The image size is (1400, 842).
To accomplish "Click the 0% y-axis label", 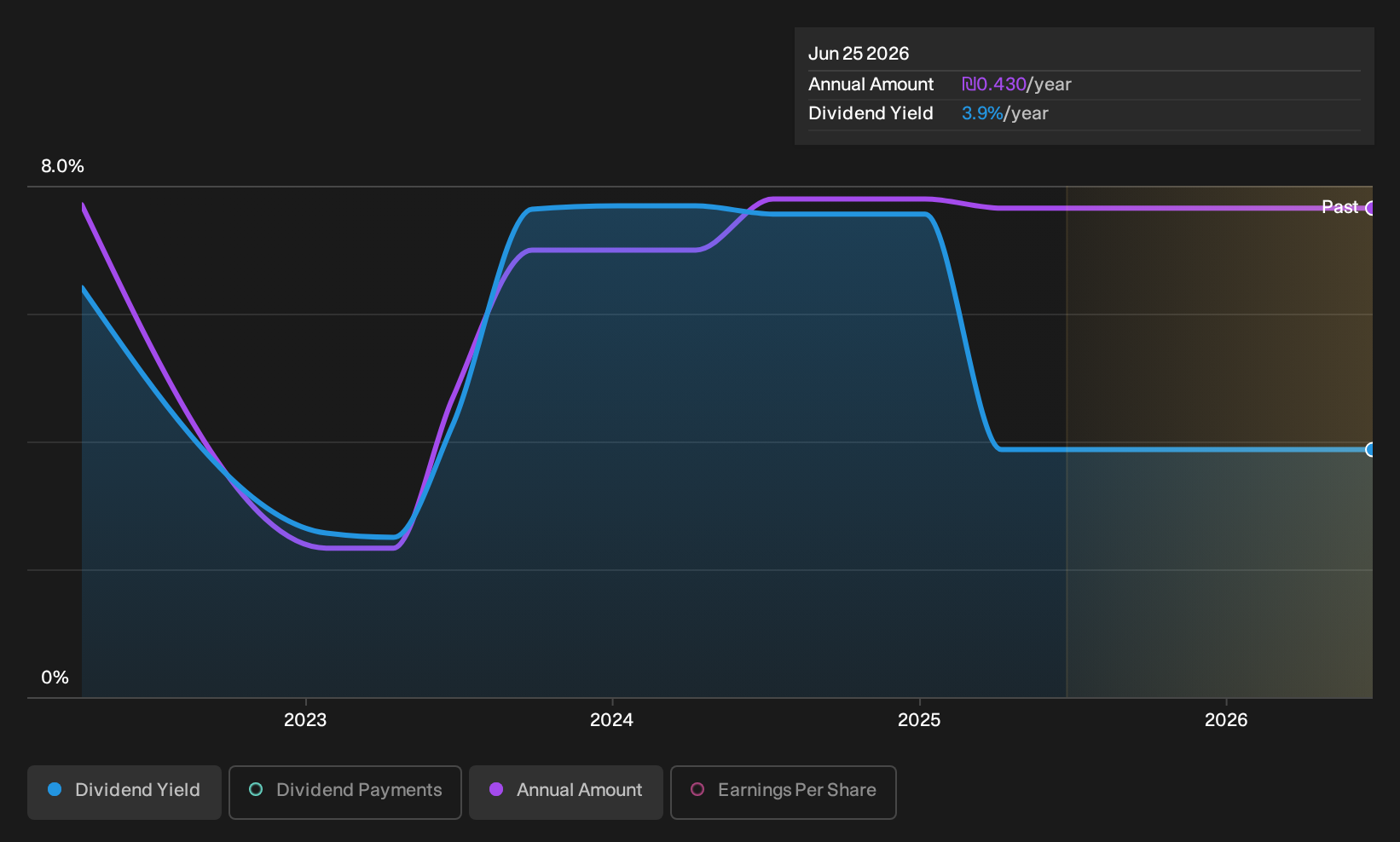I will coord(55,678).
